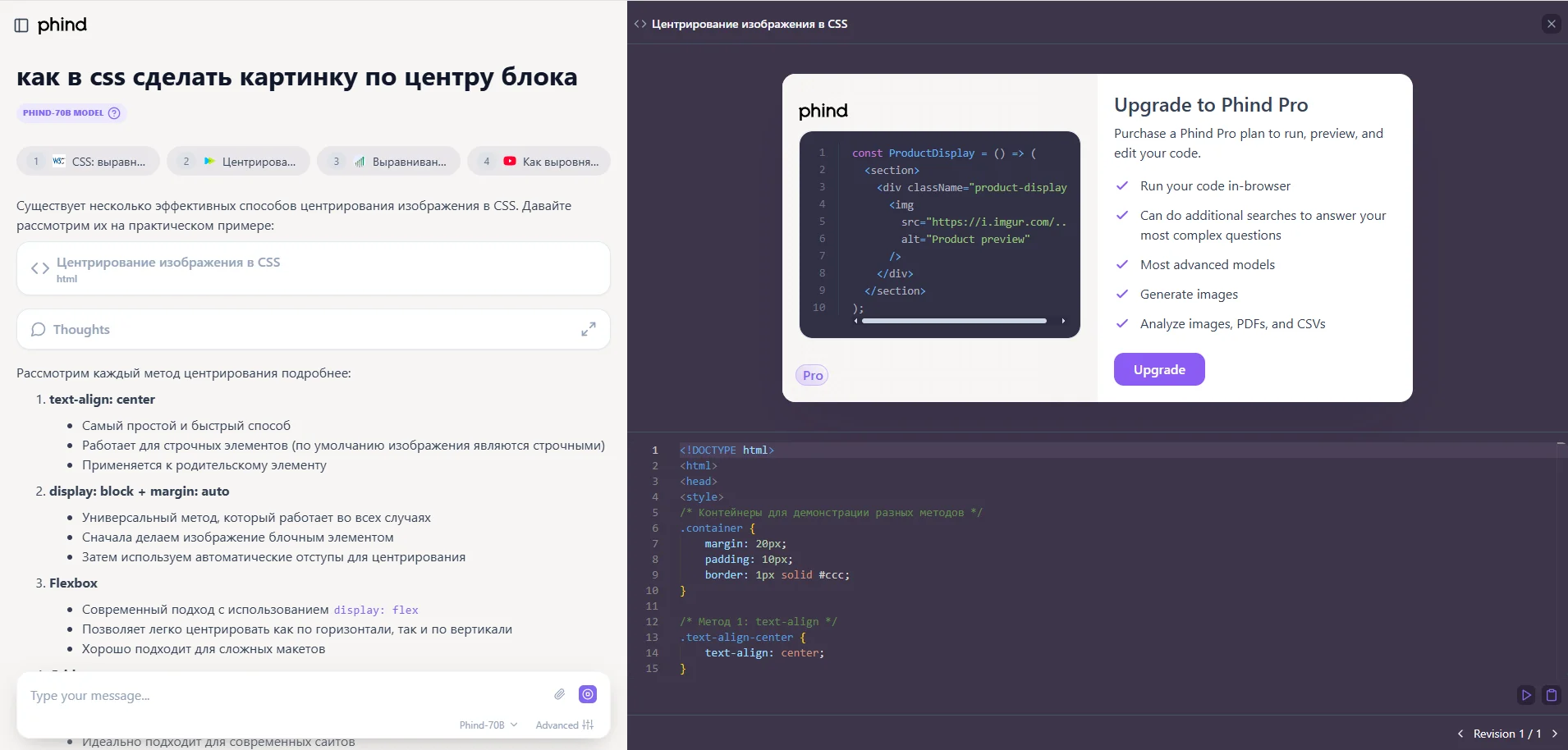Open source 4 YouTube Как выровня...
This screenshot has height=750, width=1568.
pos(539,162)
